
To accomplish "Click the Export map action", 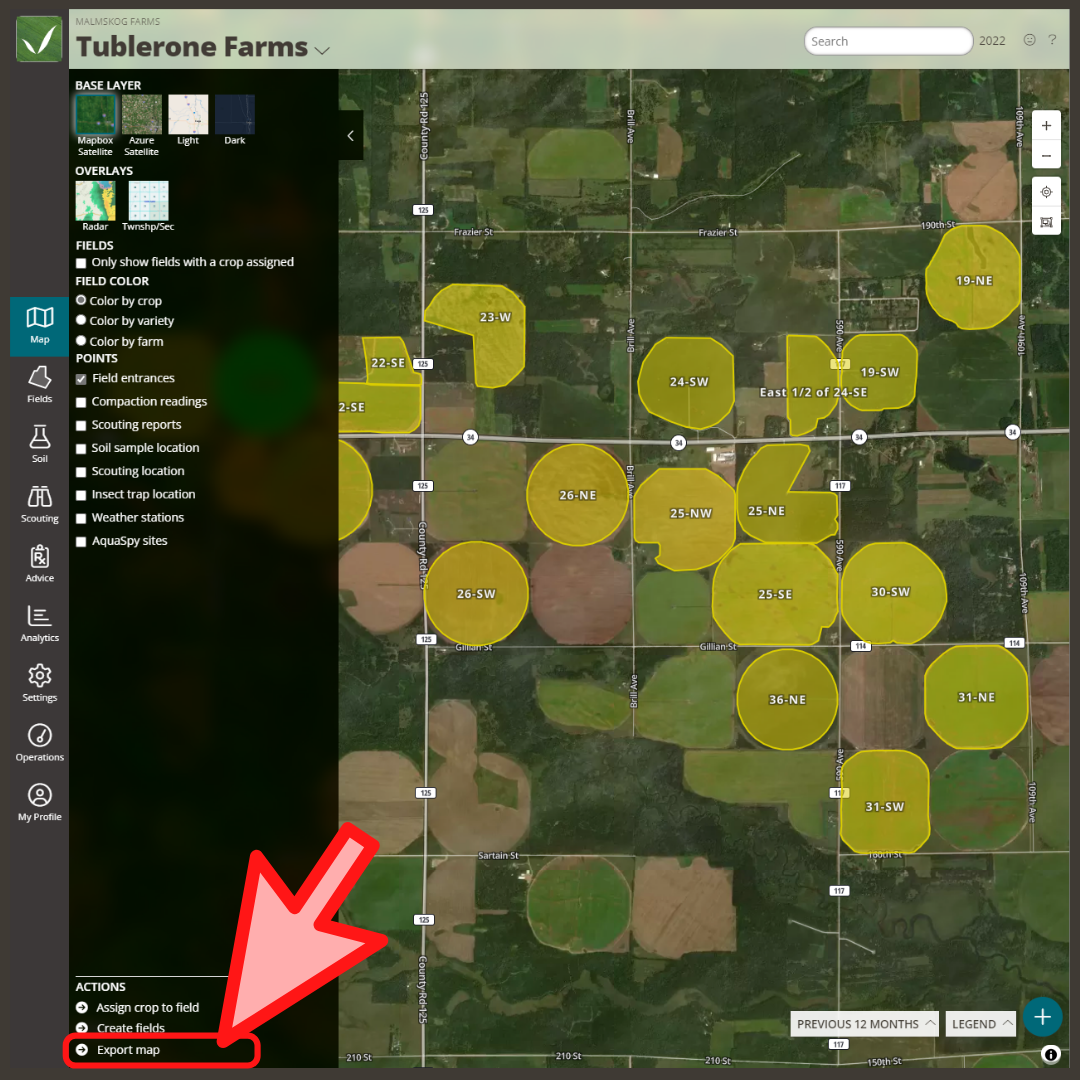I will click(x=128, y=1050).
